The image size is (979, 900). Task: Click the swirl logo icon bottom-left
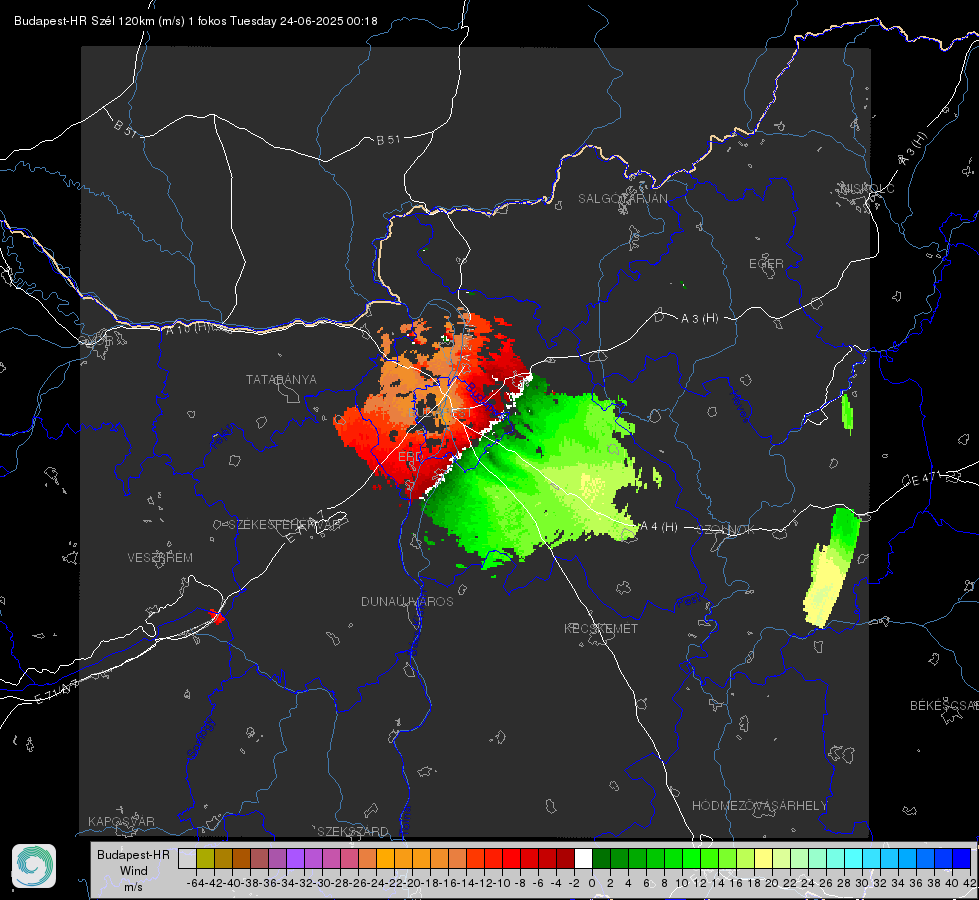34,866
